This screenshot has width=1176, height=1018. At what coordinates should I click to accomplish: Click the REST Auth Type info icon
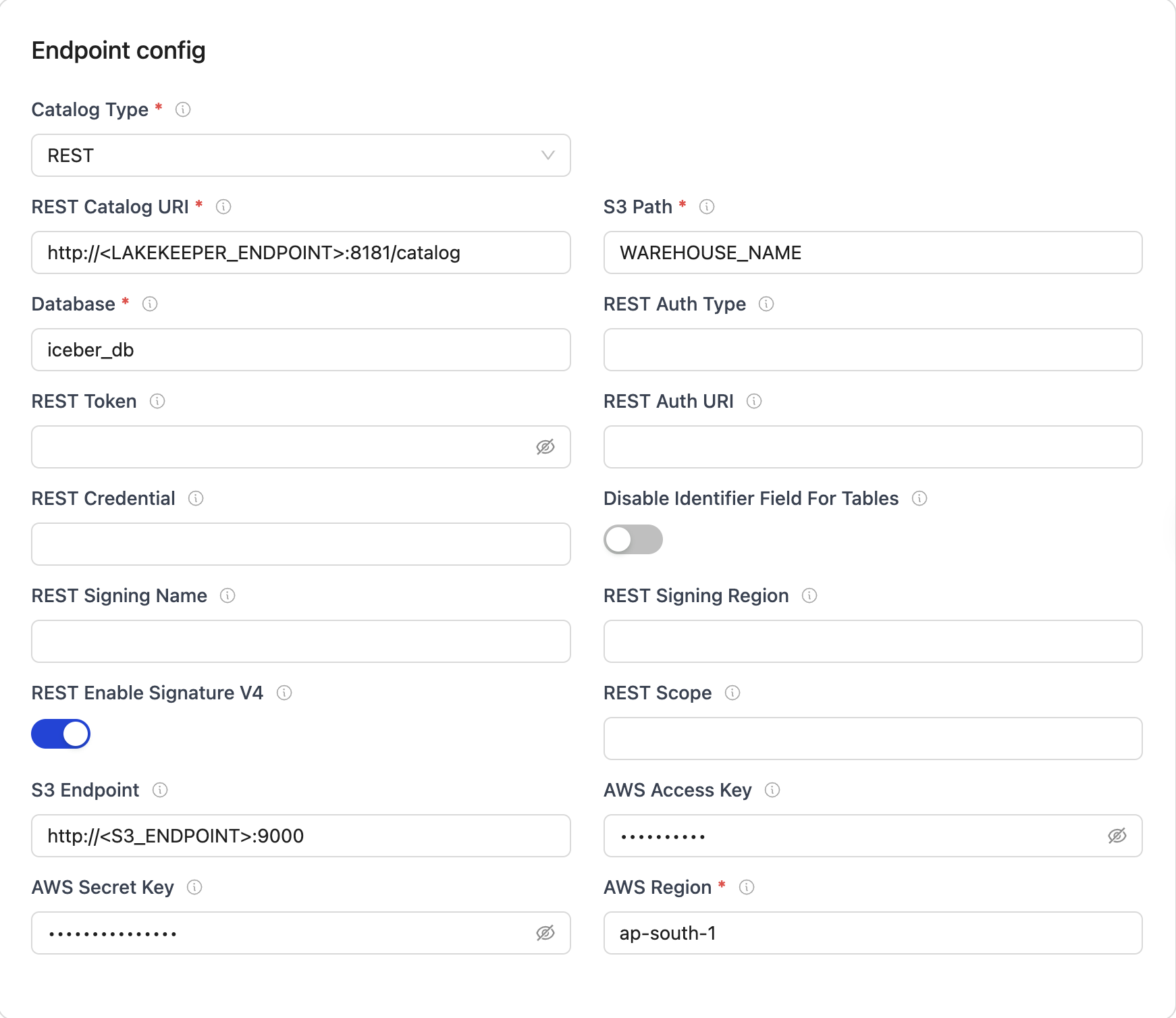click(767, 304)
